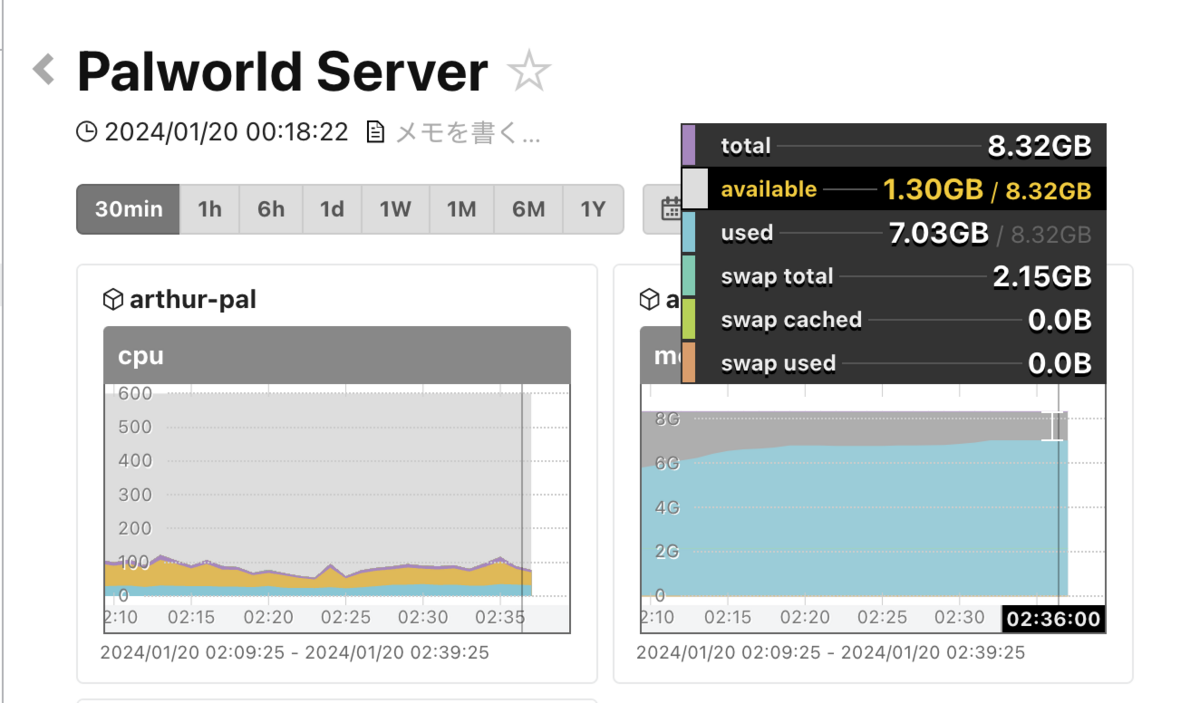This screenshot has height=703, width=1200.
Task: Select the 30min time range
Action: (x=128, y=209)
